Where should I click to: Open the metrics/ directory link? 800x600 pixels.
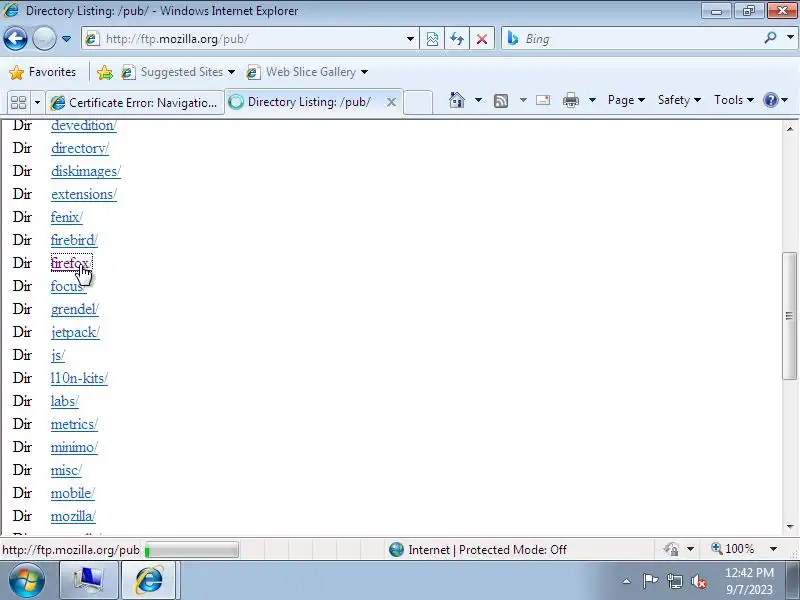click(x=74, y=424)
